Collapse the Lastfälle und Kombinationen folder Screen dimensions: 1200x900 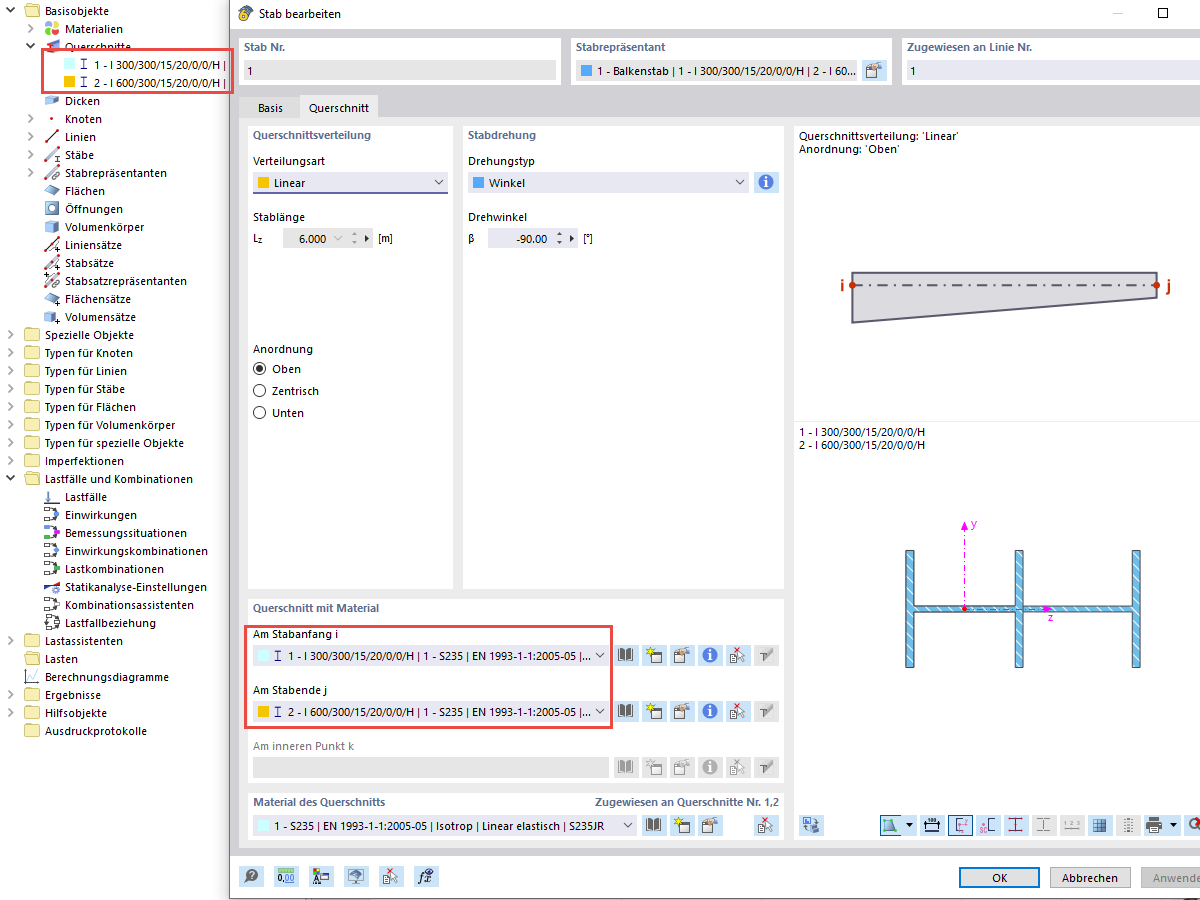click(x=11, y=479)
